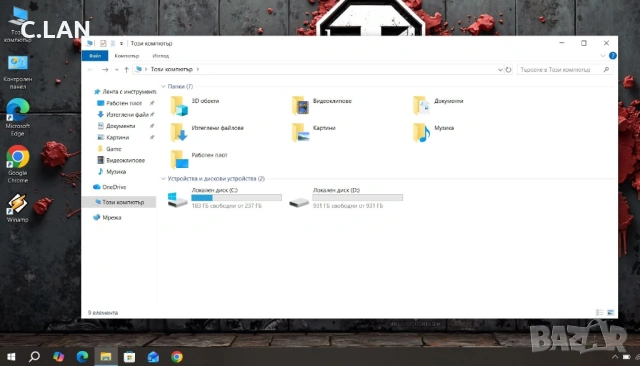Open the Компютър ribbon tab
Viewport: 640px width, 366px height.
[127, 56]
